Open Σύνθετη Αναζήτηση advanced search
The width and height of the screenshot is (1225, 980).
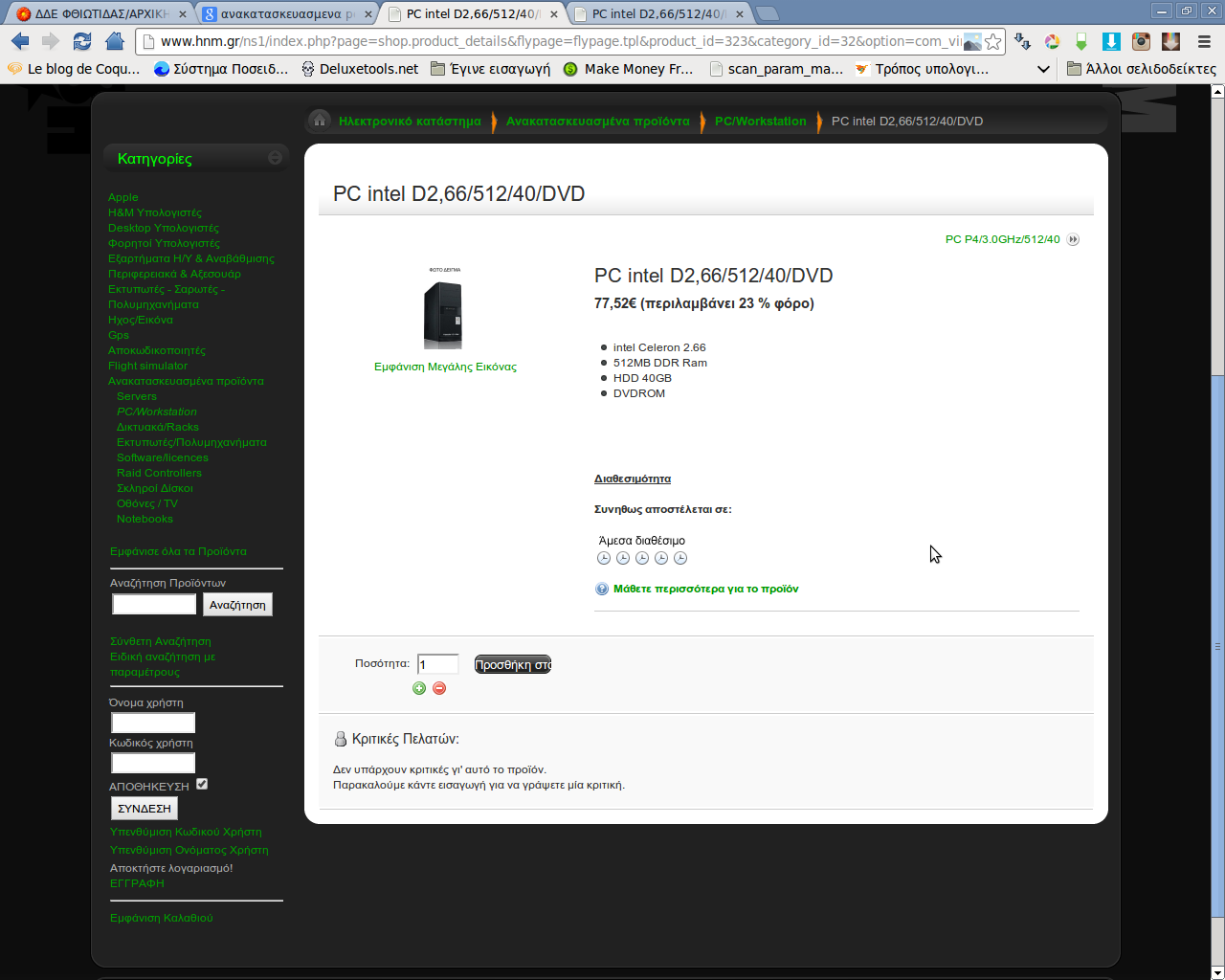point(160,641)
